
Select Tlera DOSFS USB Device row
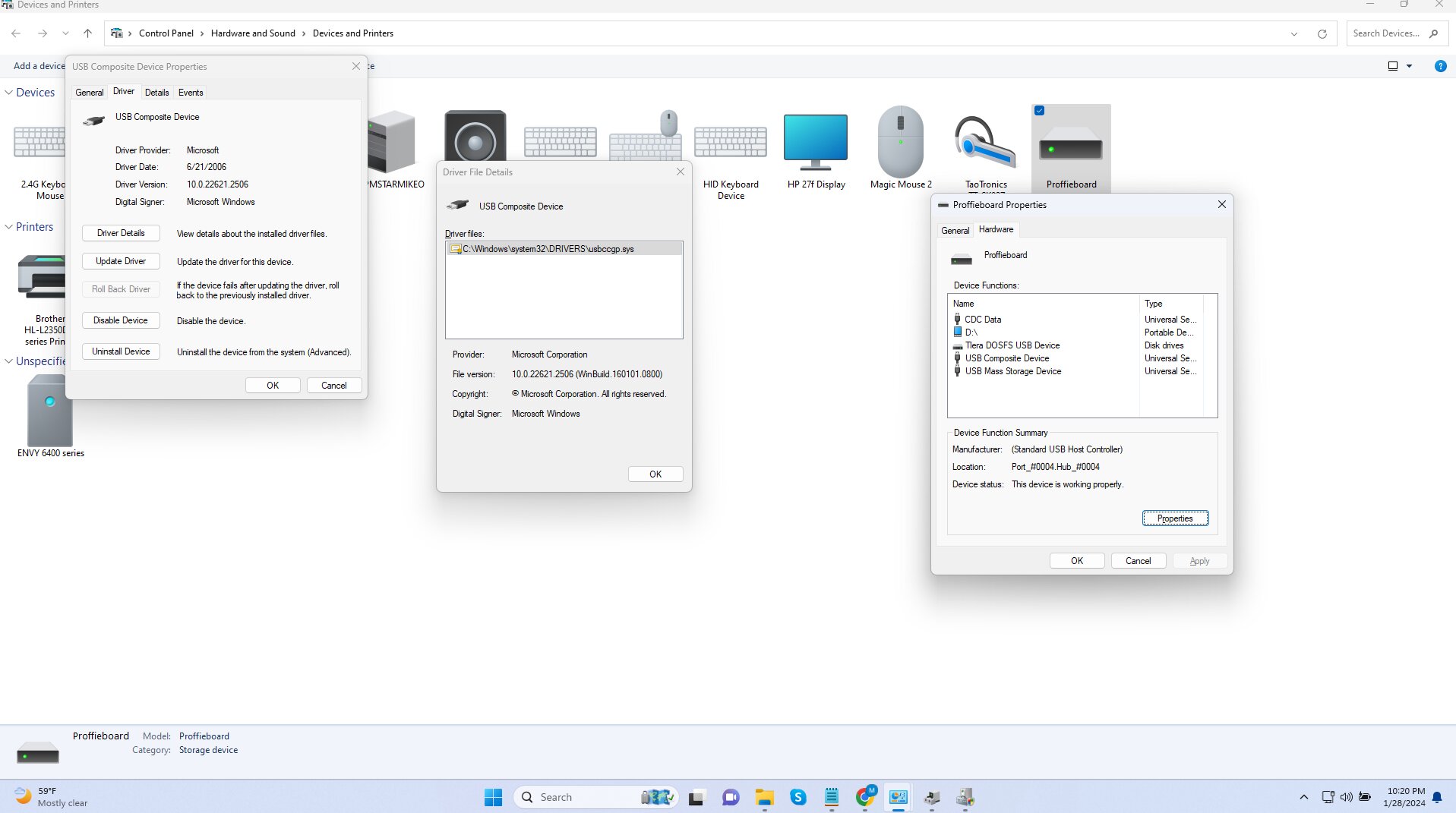[x=1074, y=345]
